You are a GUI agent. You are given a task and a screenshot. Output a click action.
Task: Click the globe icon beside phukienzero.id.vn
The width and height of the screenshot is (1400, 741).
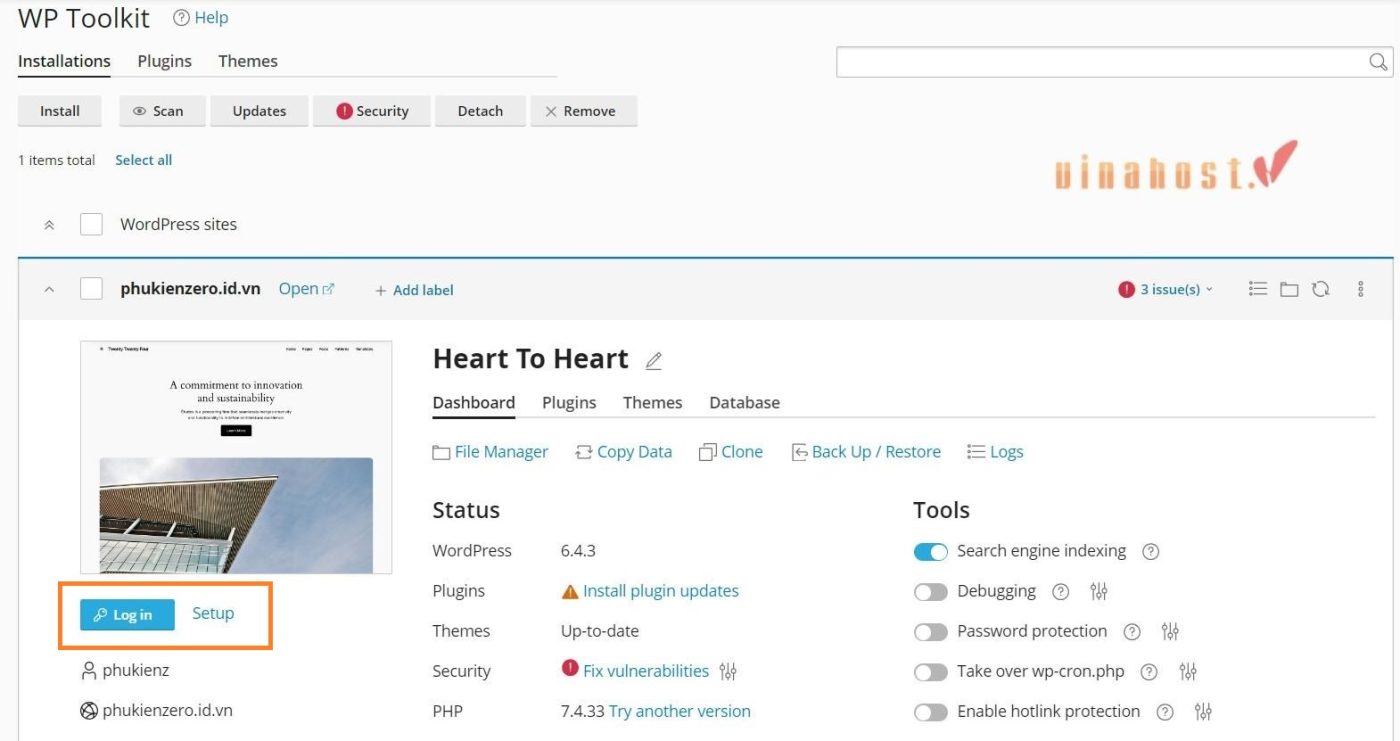coord(89,710)
